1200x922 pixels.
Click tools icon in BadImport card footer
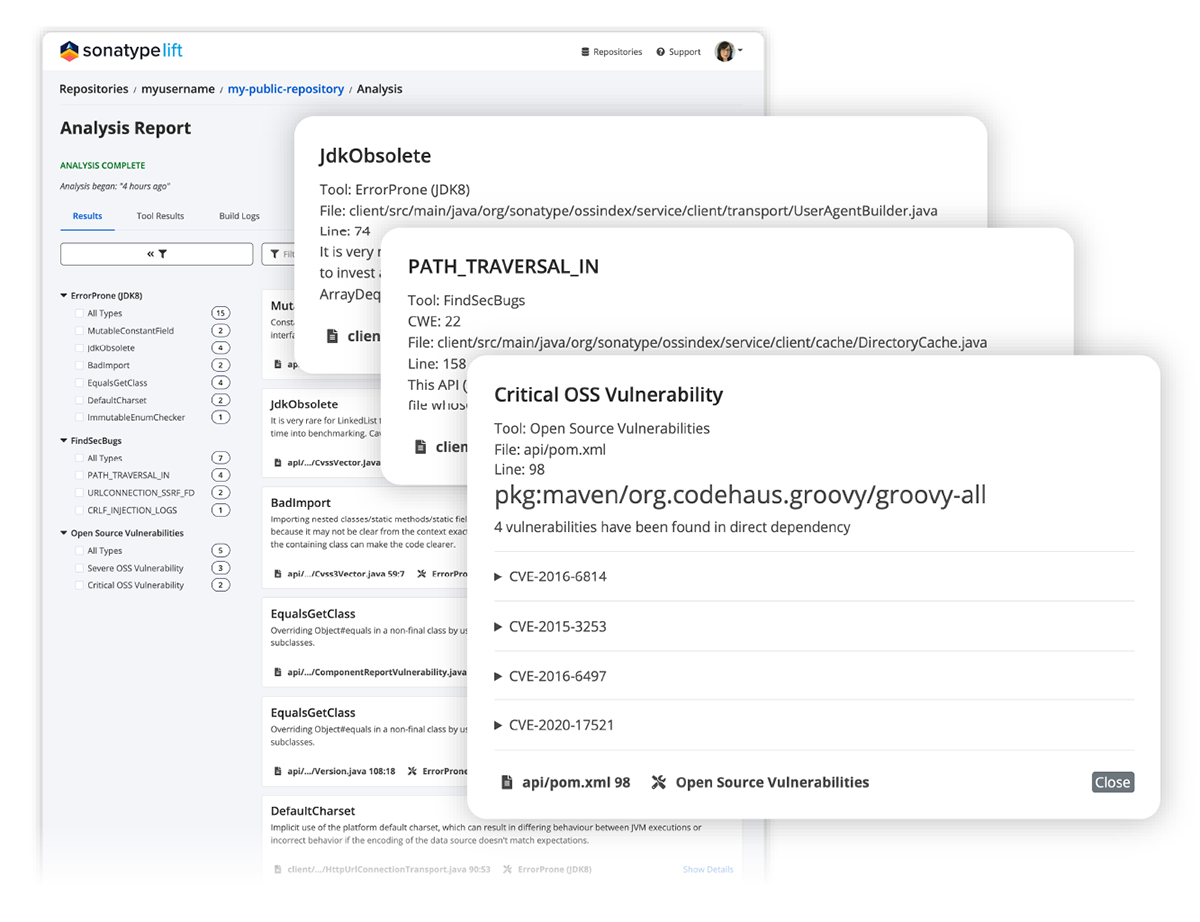422,574
